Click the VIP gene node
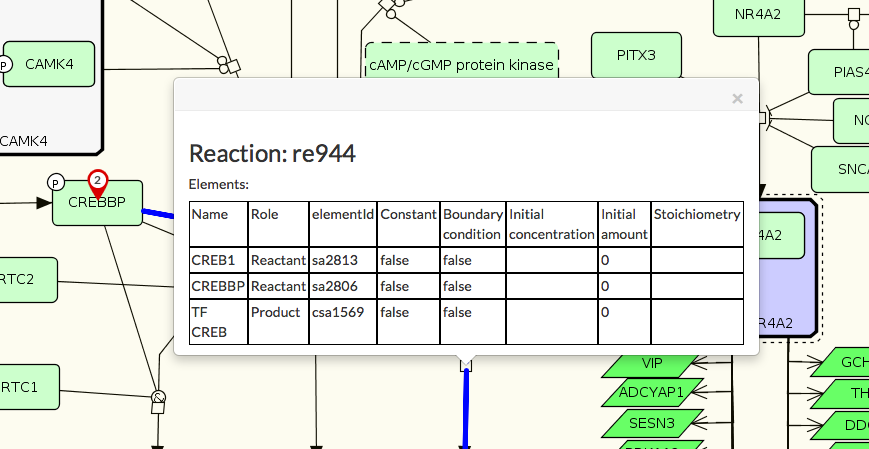 652,363
